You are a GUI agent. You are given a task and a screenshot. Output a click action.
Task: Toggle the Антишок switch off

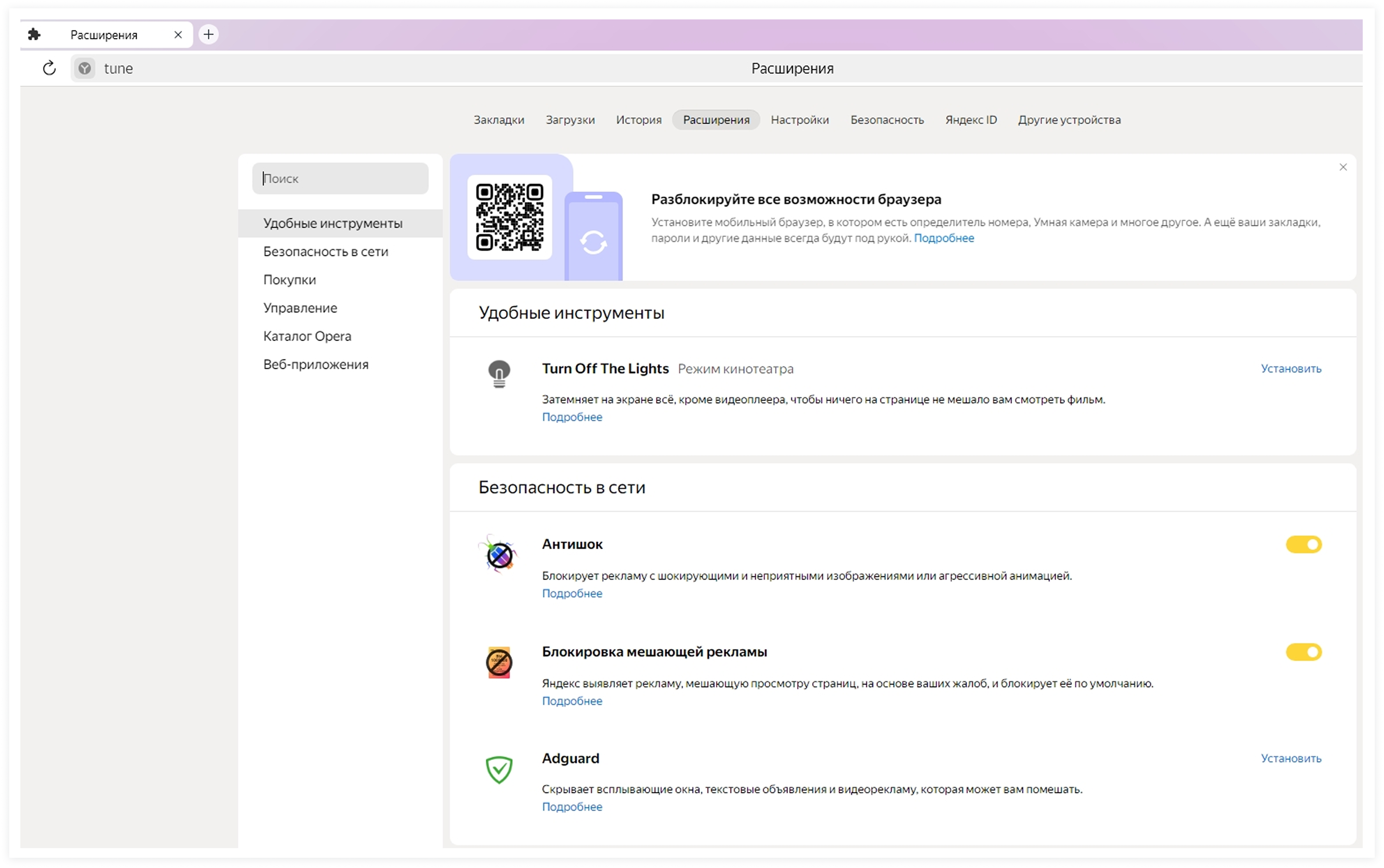(x=1303, y=544)
